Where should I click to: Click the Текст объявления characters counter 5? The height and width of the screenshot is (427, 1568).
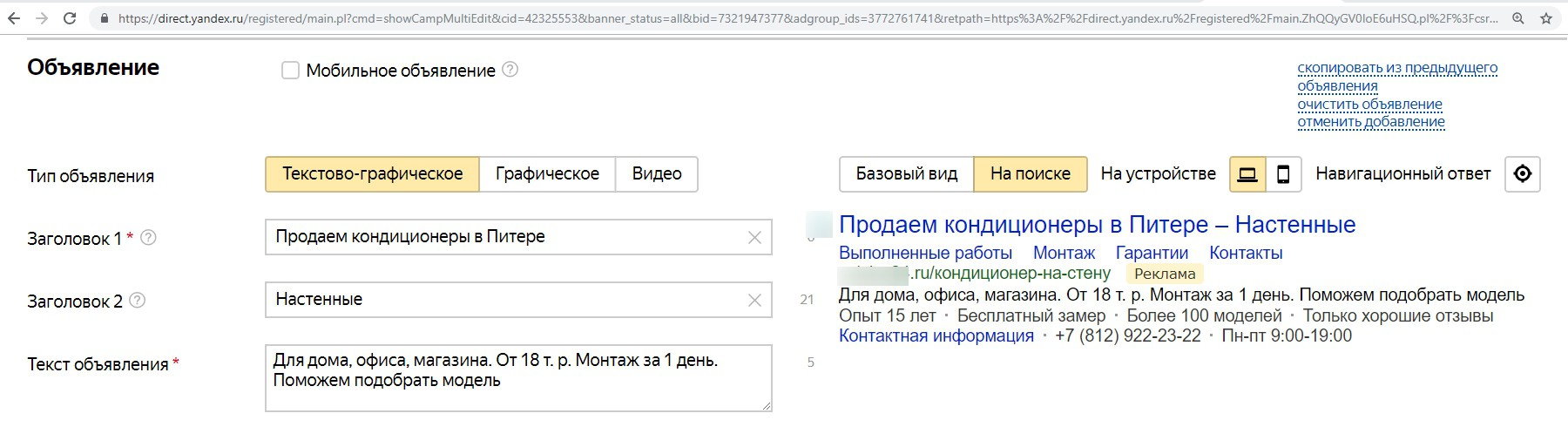click(x=811, y=363)
